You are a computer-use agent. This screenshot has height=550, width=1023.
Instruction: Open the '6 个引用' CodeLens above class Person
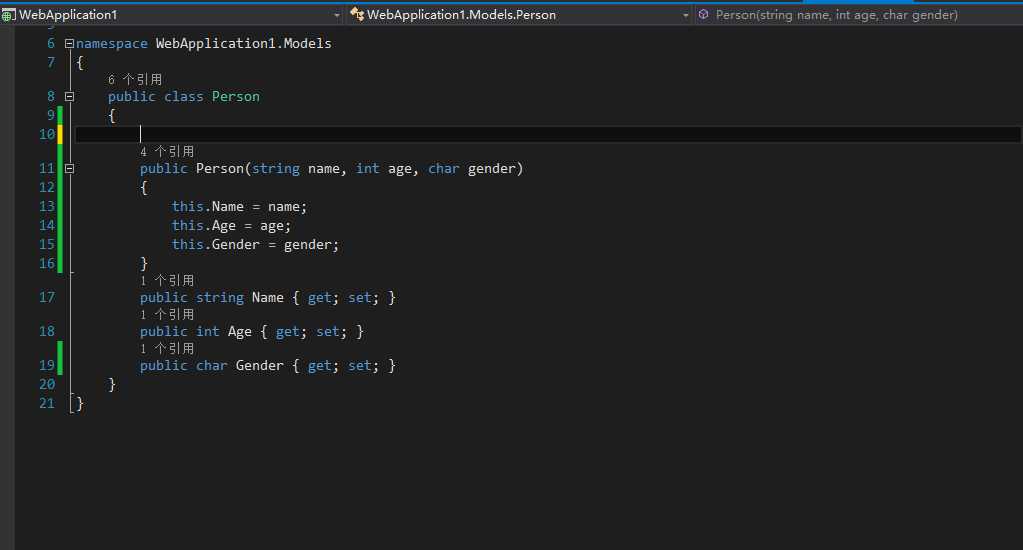pos(135,80)
